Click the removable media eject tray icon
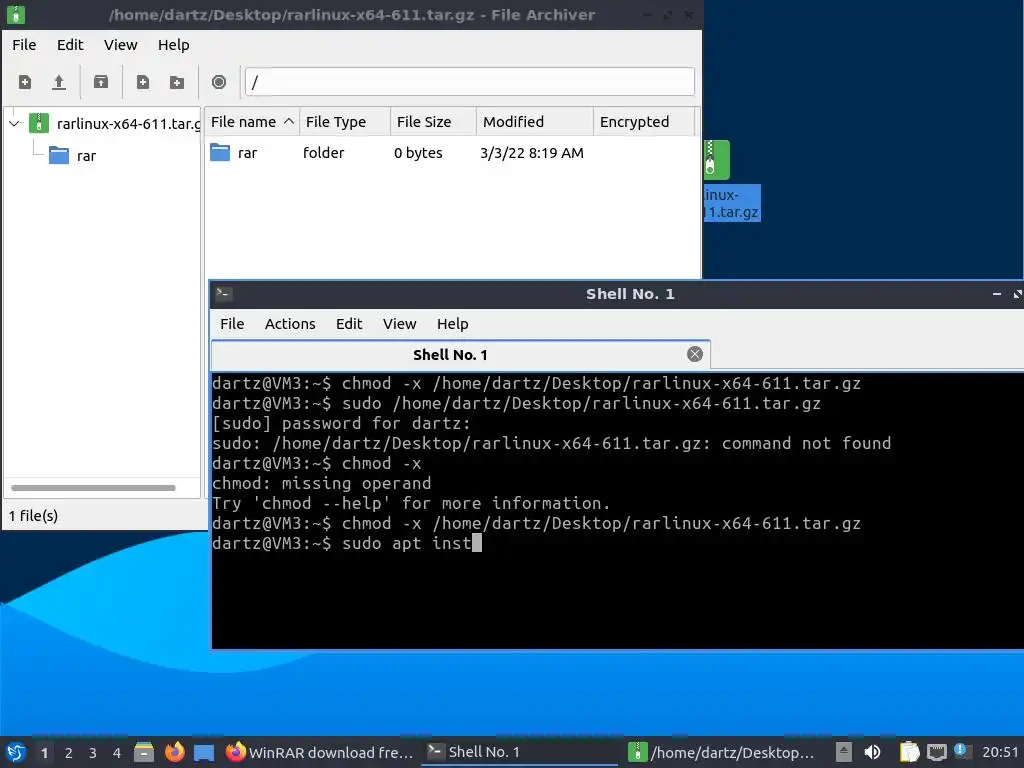Viewport: 1024px width, 768px height. pyautogui.click(x=844, y=752)
